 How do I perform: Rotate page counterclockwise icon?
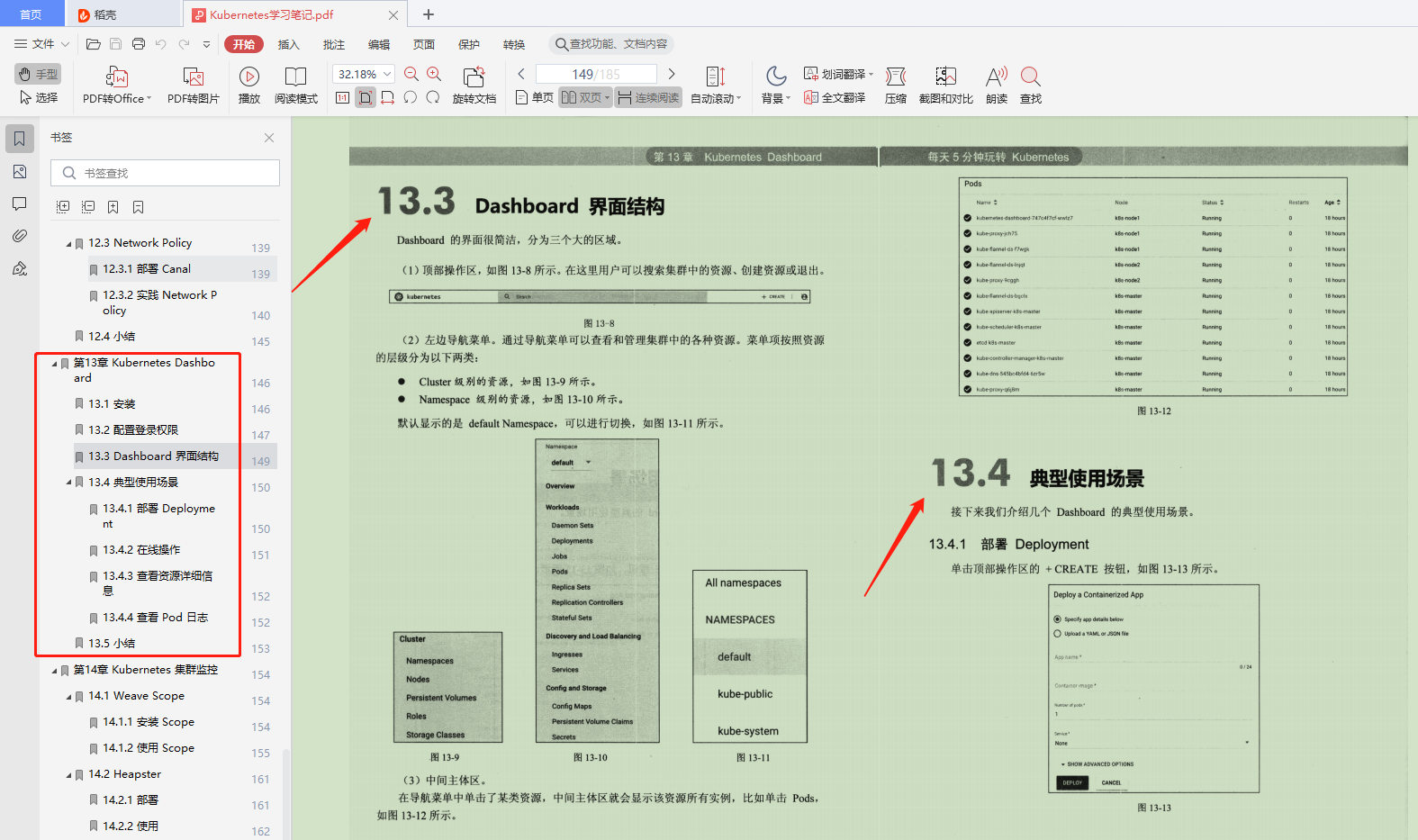tap(411, 97)
